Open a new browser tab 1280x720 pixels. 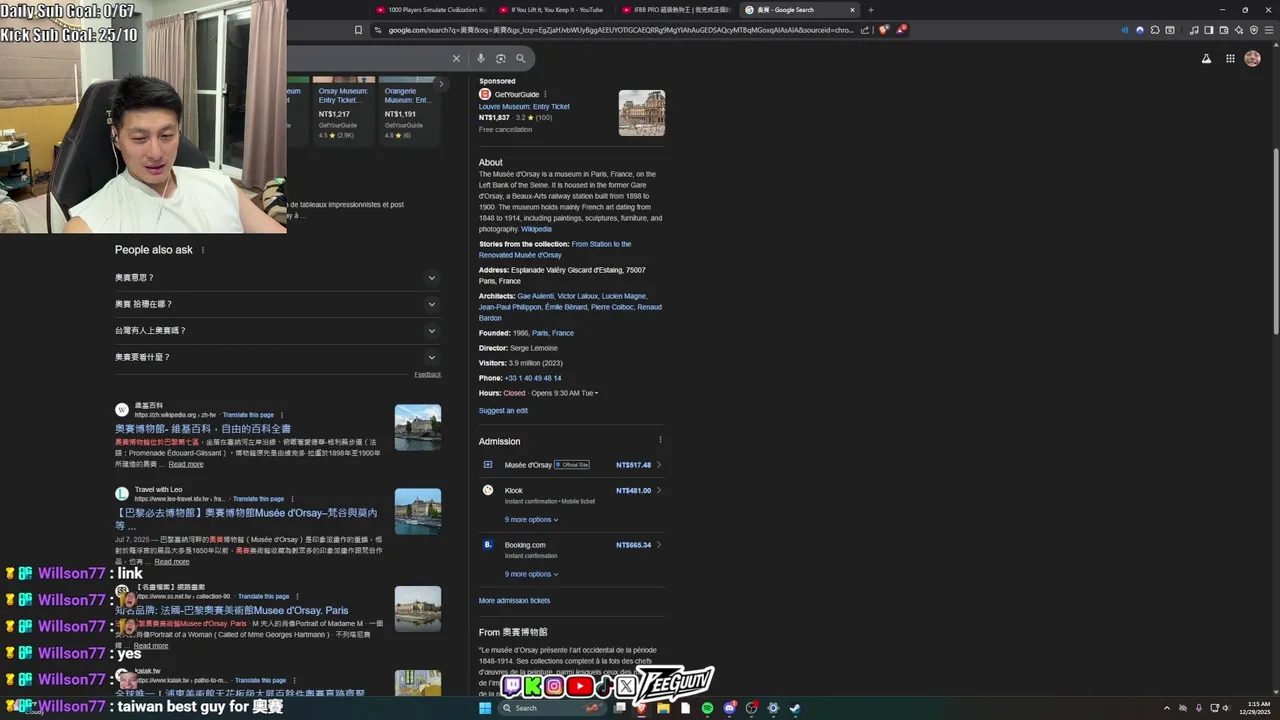click(x=870, y=10)
